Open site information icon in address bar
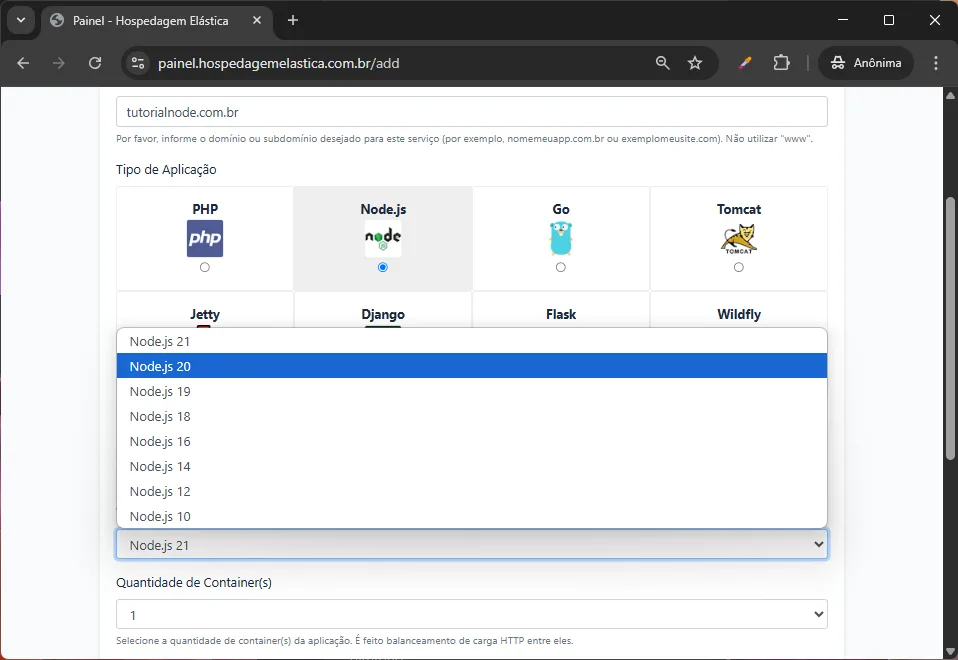This screenshot has width=958, height=660. (138, 63)
